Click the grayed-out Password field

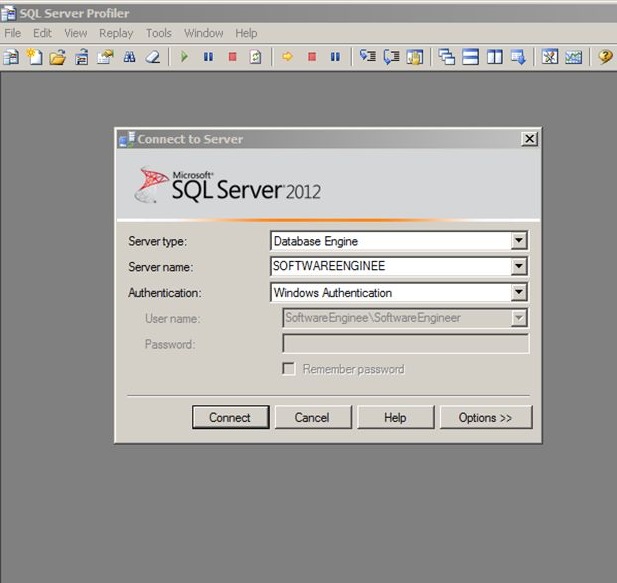click(406, 344)
